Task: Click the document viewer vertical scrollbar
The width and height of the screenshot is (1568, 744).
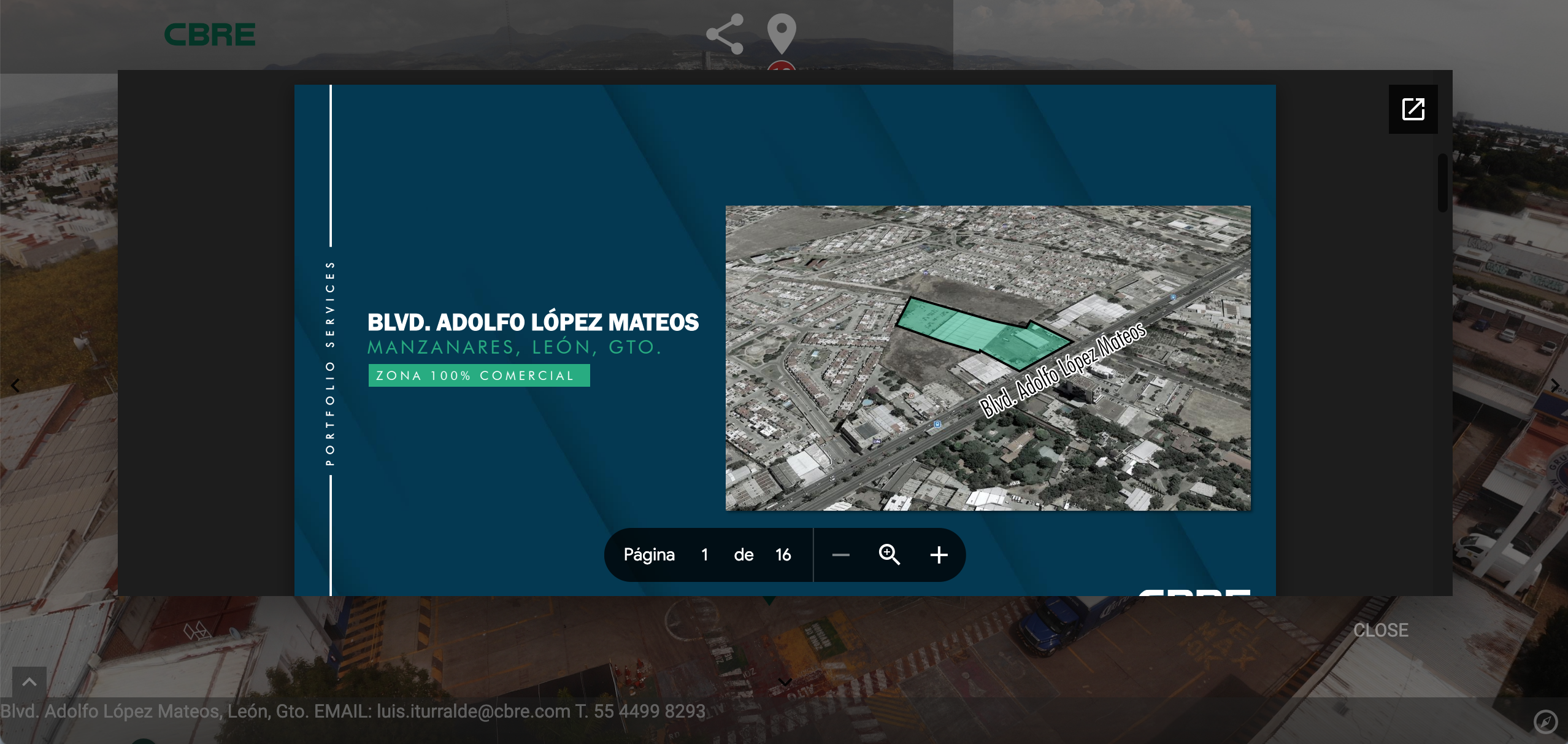Action: pos(1442,183)
